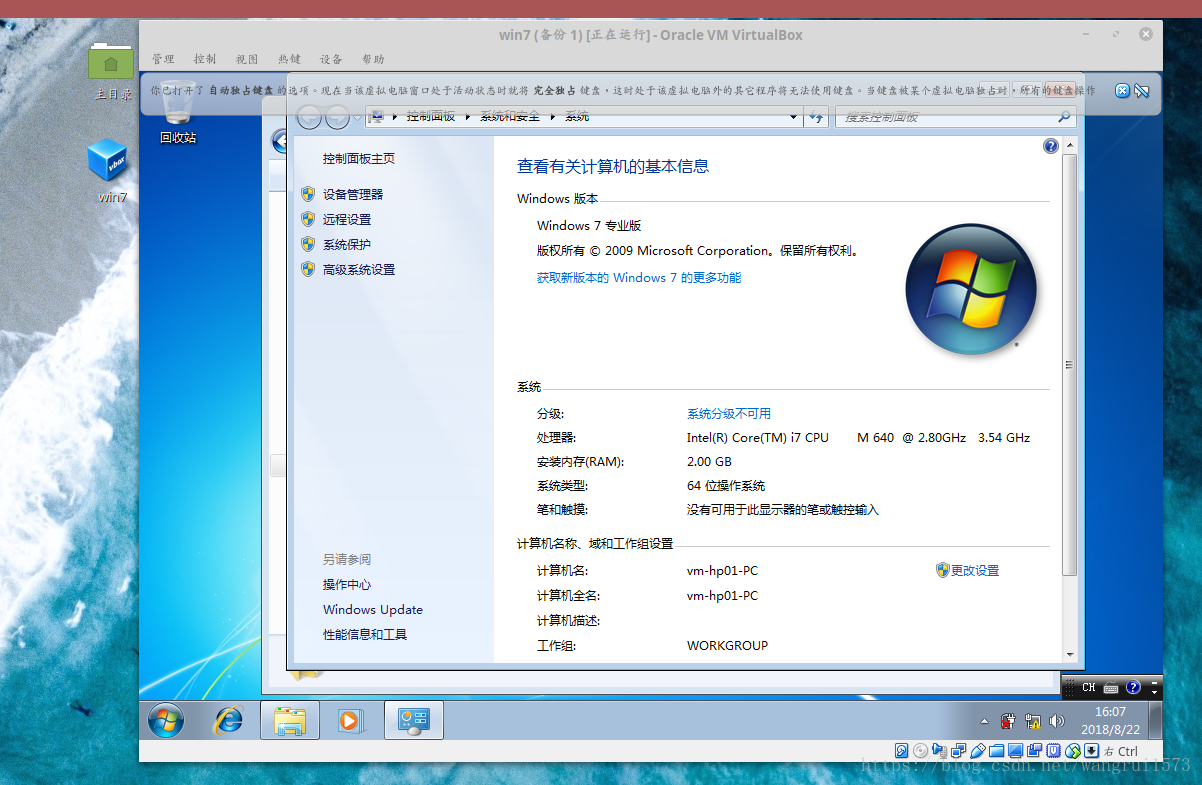Click the refresh button beside address bar

pyautogui.click(x=817, y=117)
